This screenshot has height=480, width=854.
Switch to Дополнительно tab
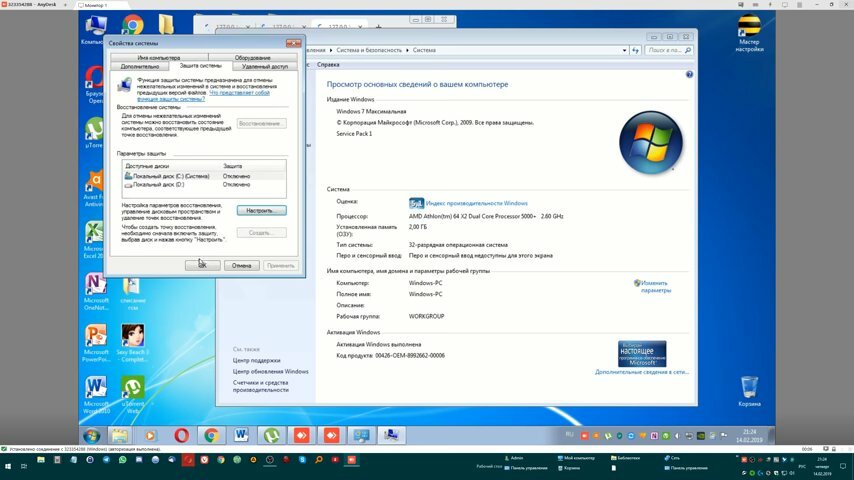[x=140, y=66]
